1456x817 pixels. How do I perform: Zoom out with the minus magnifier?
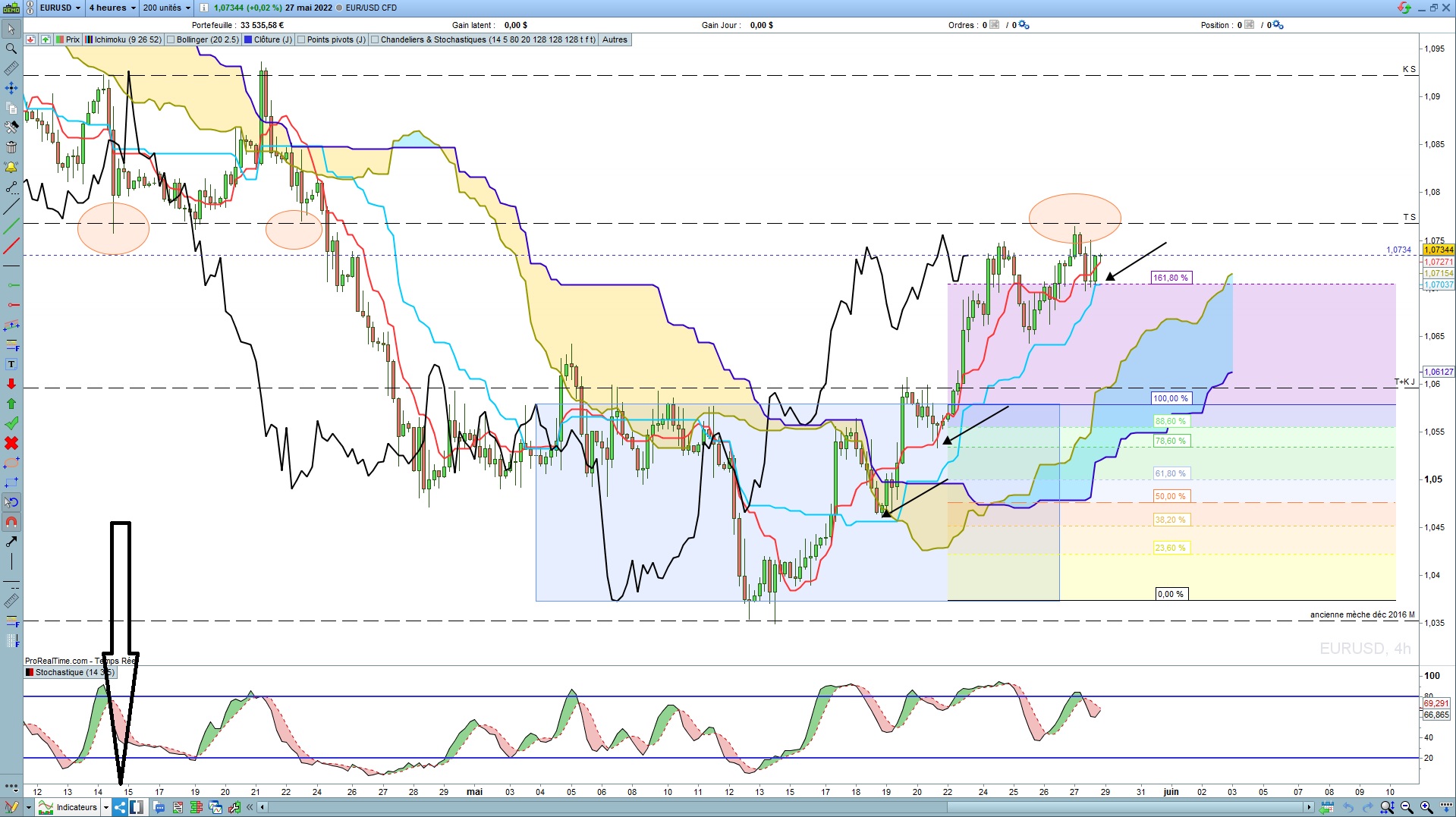point(1407,808)
